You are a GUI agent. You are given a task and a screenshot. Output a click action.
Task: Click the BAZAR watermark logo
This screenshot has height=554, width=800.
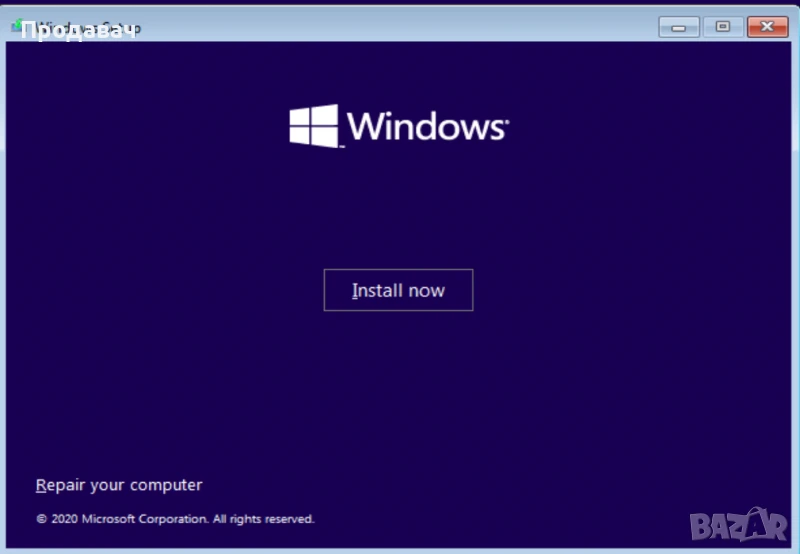click(742, 522)
